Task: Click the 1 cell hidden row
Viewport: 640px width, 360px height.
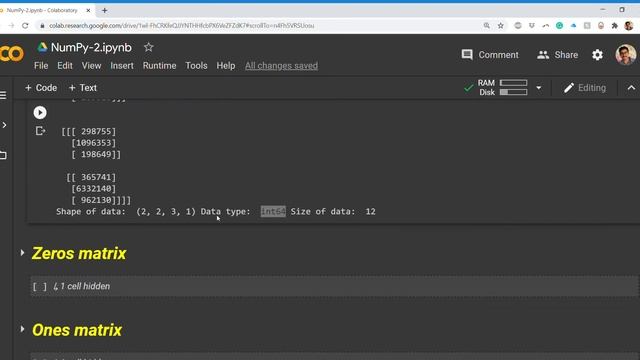Action: [334, 286]
